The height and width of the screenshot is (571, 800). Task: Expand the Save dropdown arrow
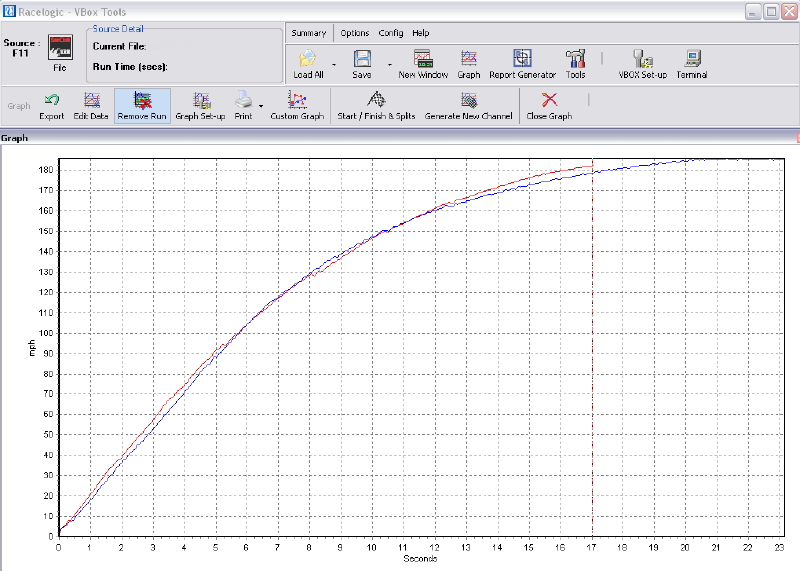[389, 64]
